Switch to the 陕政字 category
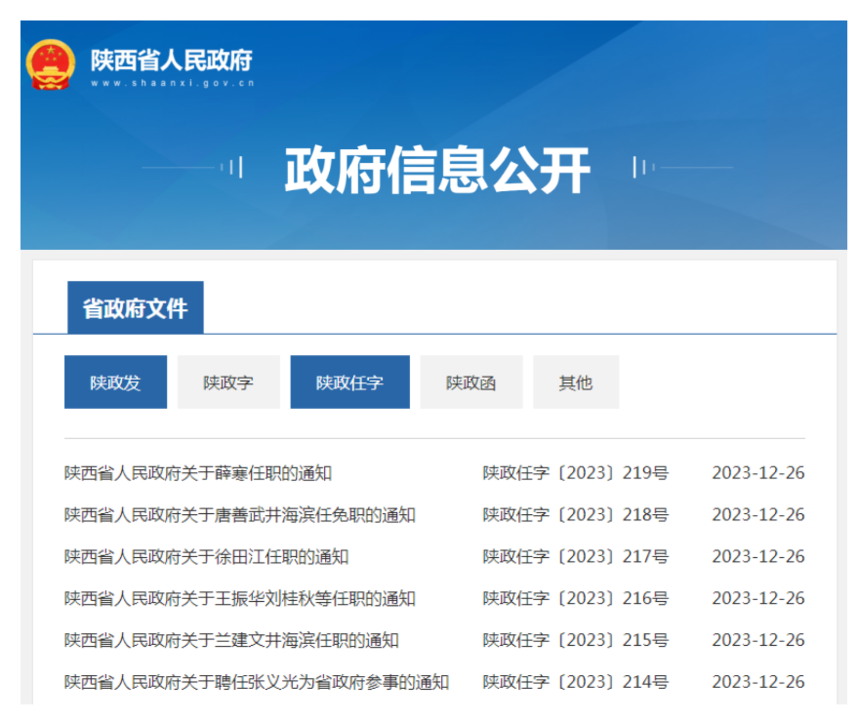This screenshot has height=721, width=860. pyautogui.click(x=228, y=382)
